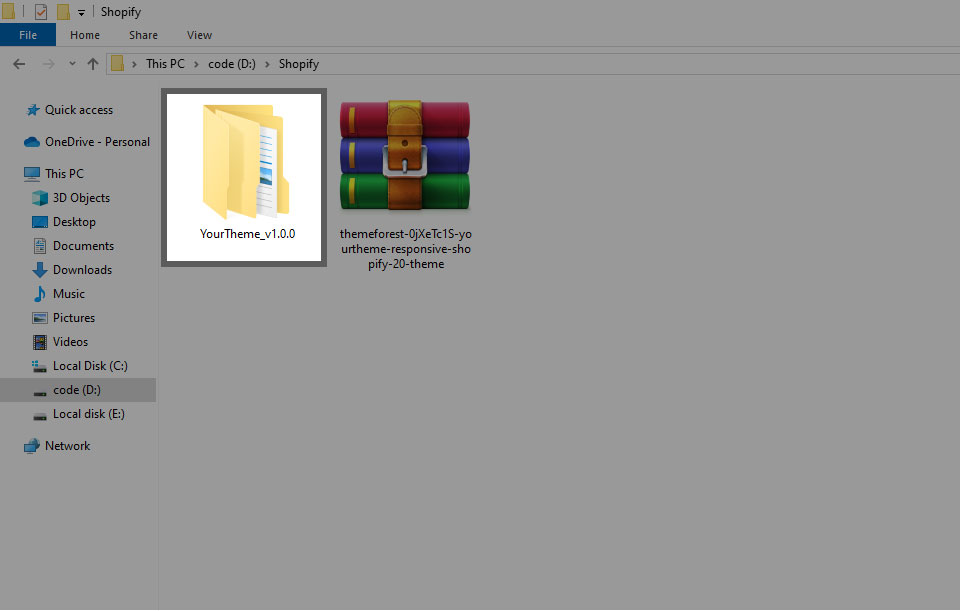Click the Network icon in sidebar

tap(32, 446)
